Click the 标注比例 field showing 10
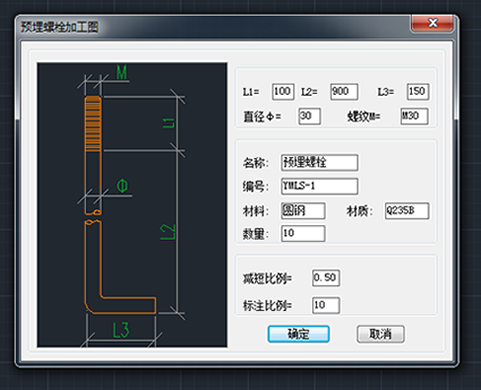This screenshot has height=390, width=481. [x=326, y=305]
